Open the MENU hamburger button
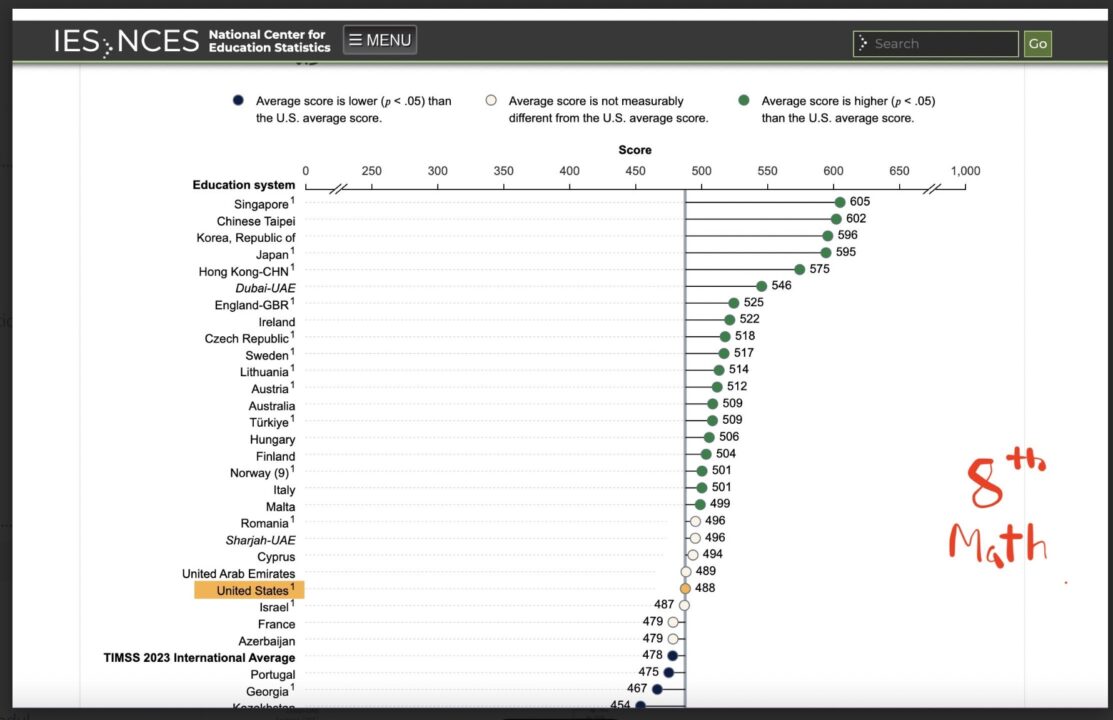Screen dimensions: 1113x720 (x=380, y=40)
